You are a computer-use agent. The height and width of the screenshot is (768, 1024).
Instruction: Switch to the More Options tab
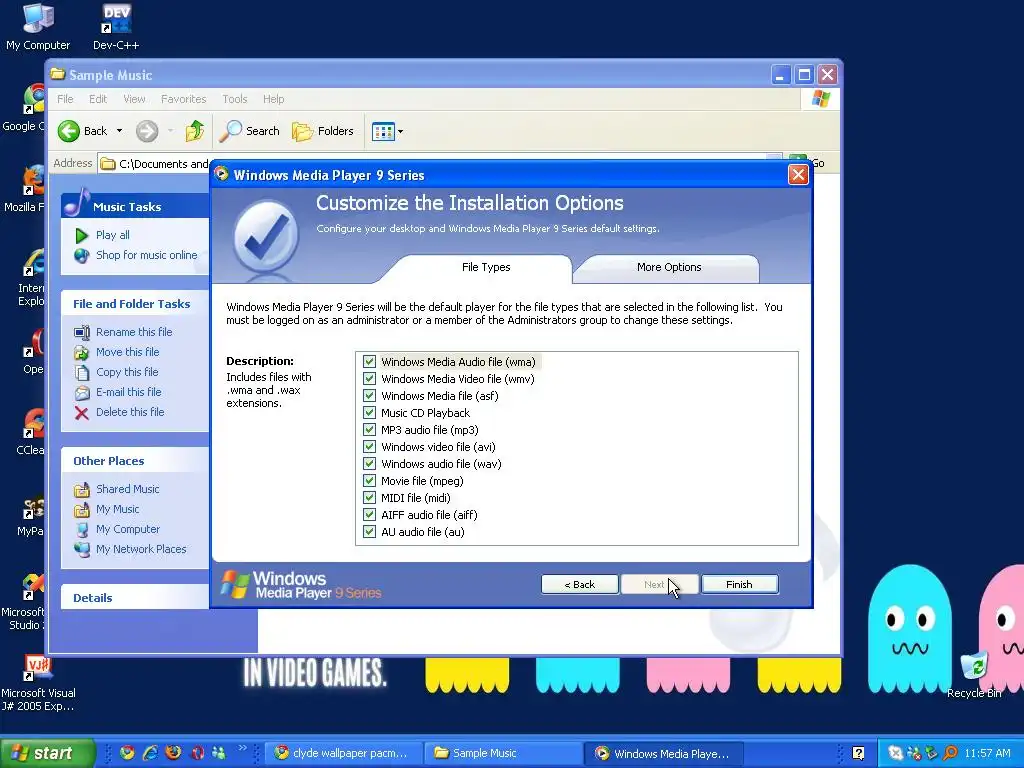tap(669, 268)
